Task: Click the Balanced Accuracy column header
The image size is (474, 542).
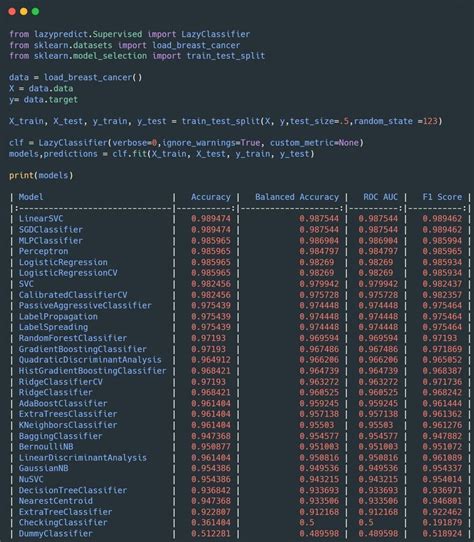Action: [x=297, y=197]
